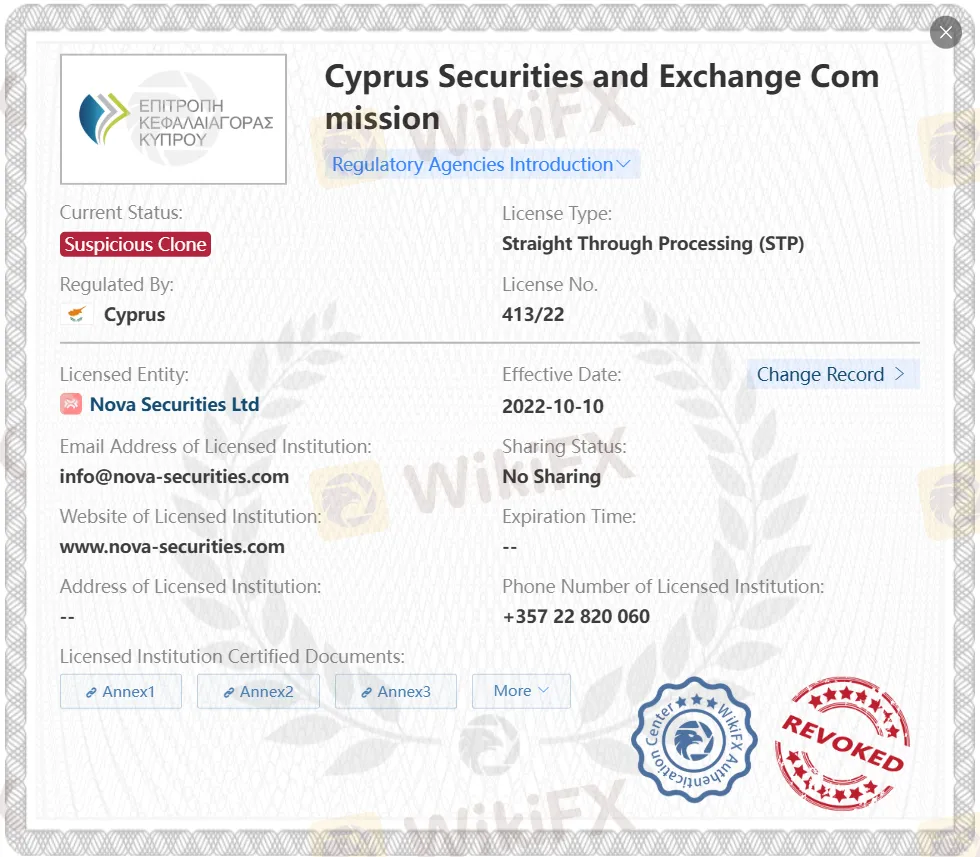
Task: Click the WikiFX Authentication Center seal
Action: pos(694,739)
